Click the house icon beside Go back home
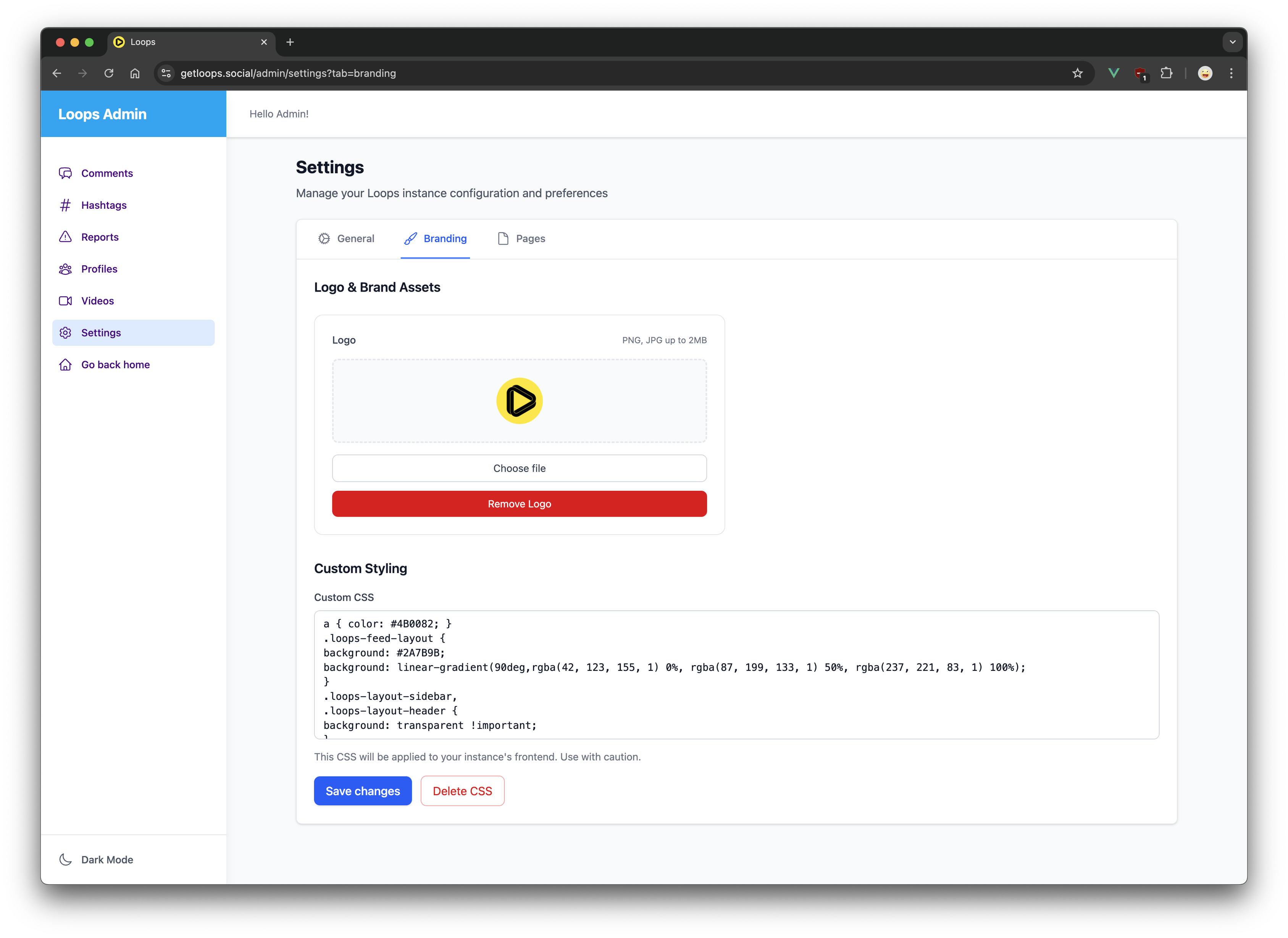Viewport: 1288px width, 938px height. pyautogui.click(x=65, y=364)
